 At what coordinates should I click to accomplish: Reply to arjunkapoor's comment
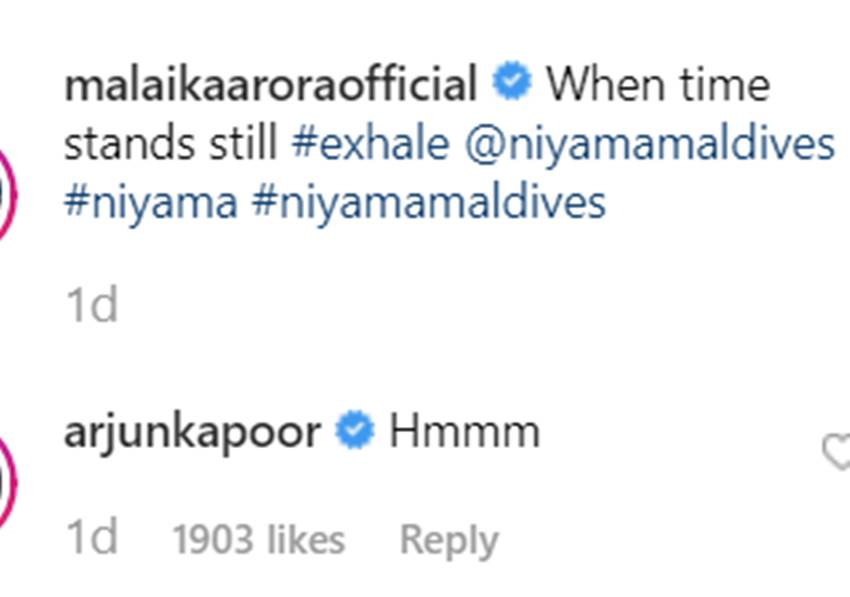(448, 541)
